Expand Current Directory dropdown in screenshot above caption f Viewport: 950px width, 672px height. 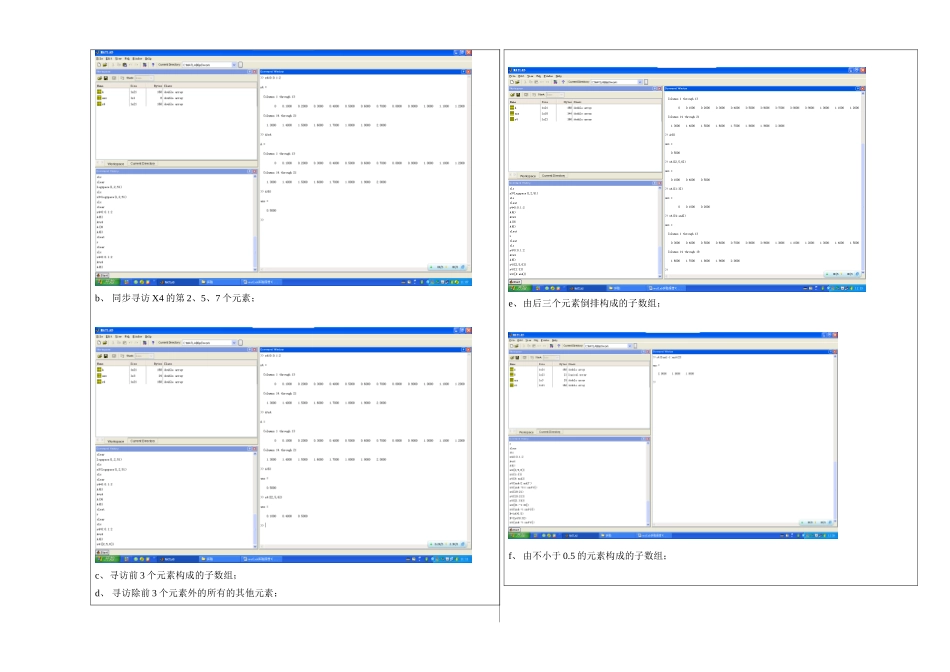[x=629, y=346]
